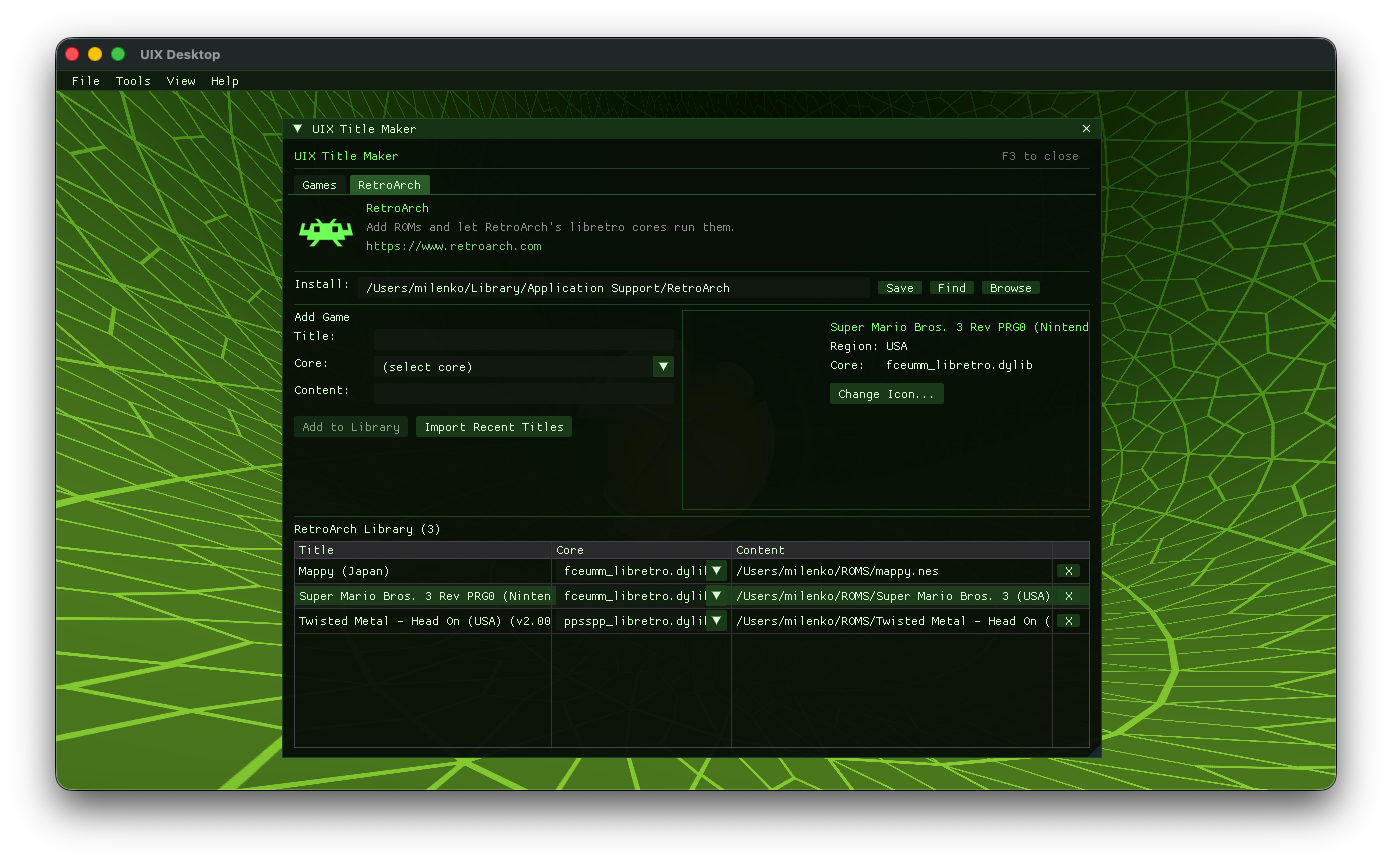This screenshot has height=864, width=1392.
Task: Click the Title column header
Action: (423, 550)
